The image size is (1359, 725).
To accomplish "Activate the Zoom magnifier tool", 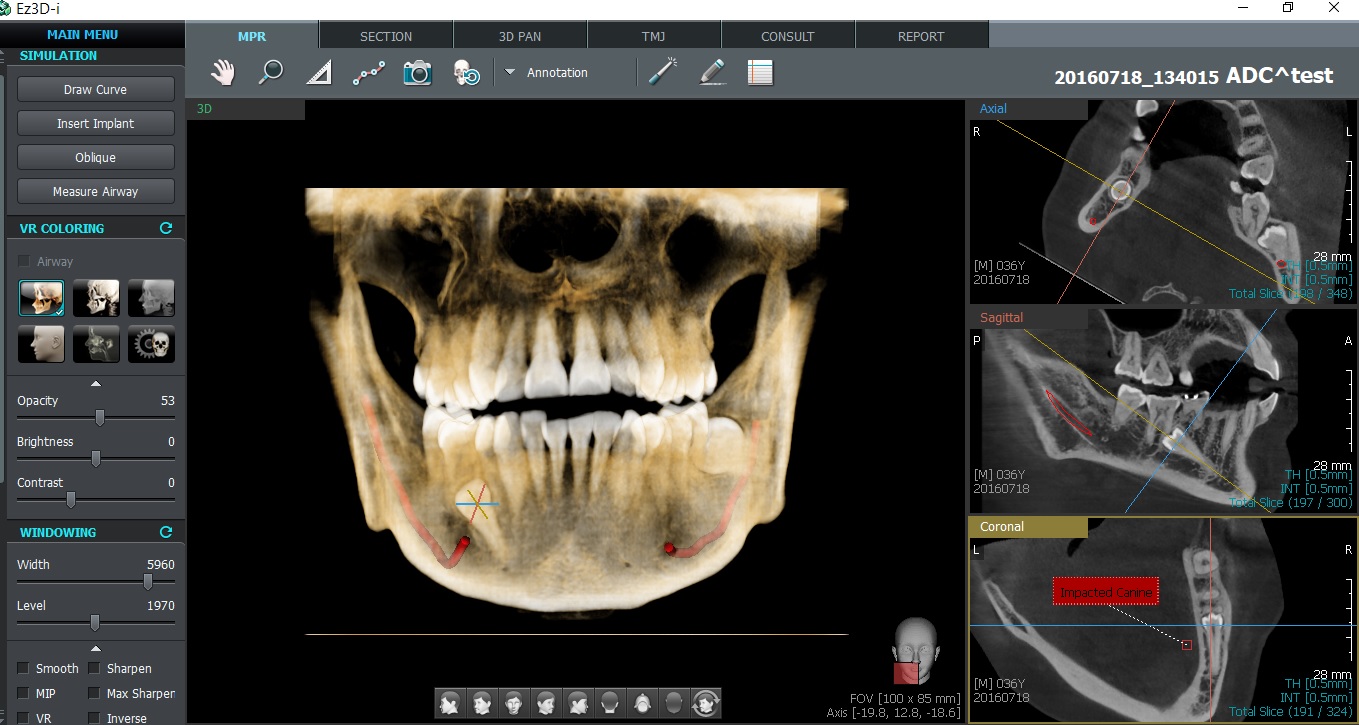I will (x=270, y=73).
